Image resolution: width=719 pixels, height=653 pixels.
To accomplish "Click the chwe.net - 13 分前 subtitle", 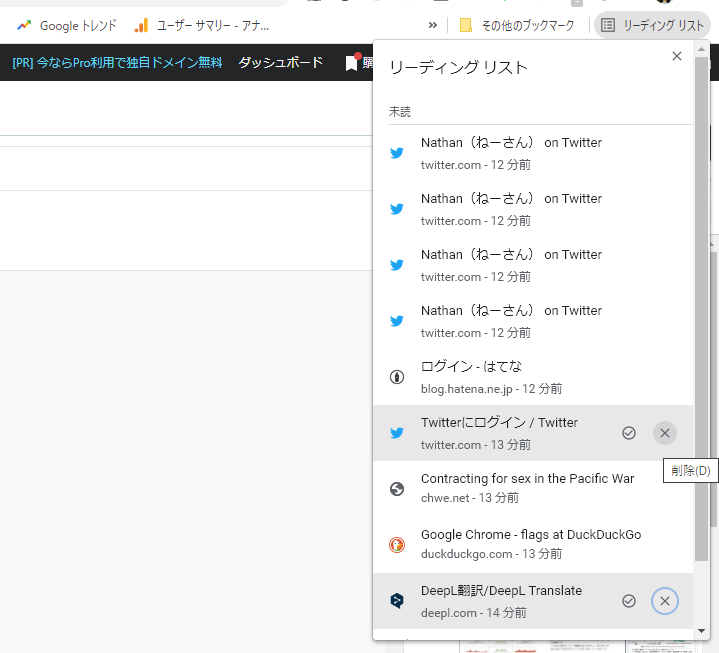I will coord(470,498).
